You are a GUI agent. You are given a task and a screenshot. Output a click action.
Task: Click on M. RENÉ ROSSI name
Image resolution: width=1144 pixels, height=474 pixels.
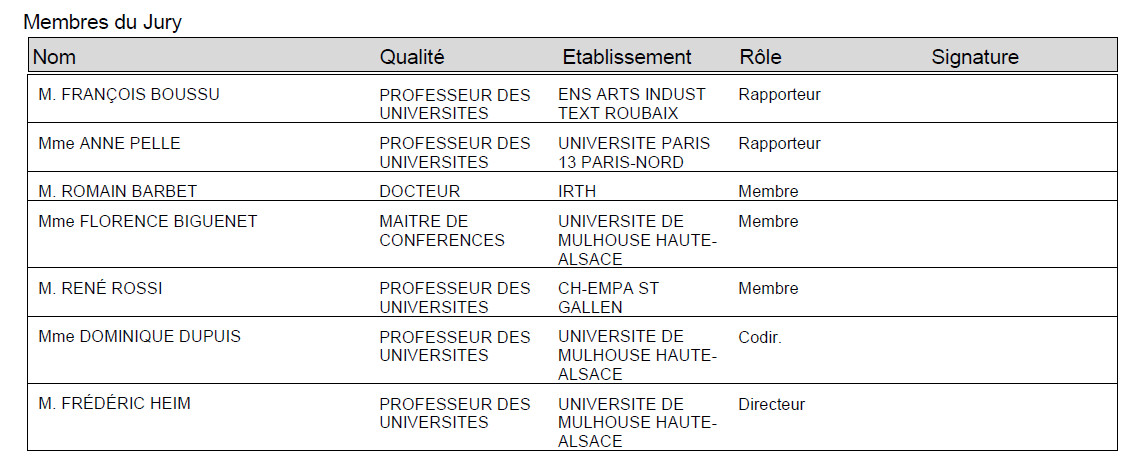pos(100,289)
